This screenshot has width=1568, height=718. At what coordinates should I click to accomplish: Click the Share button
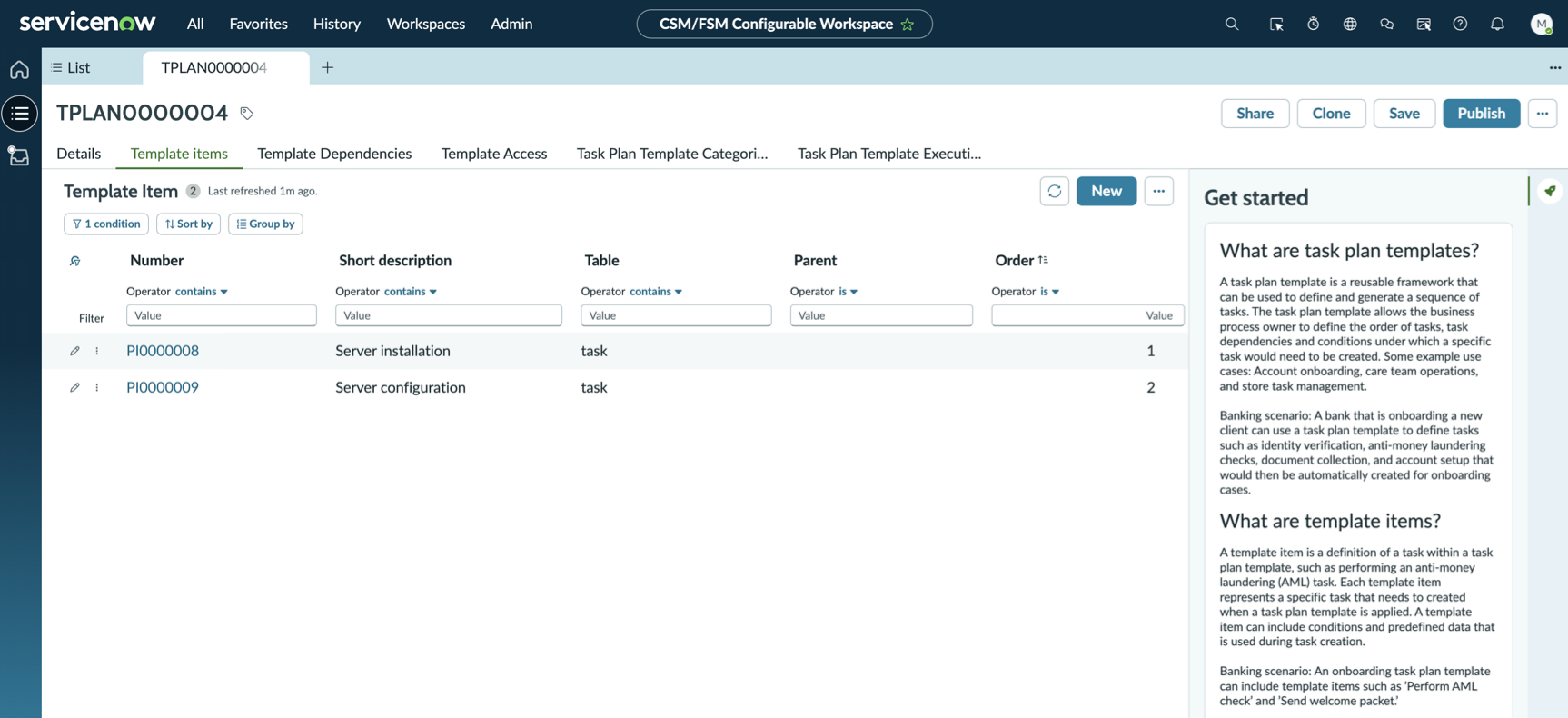click(1255, 114)
